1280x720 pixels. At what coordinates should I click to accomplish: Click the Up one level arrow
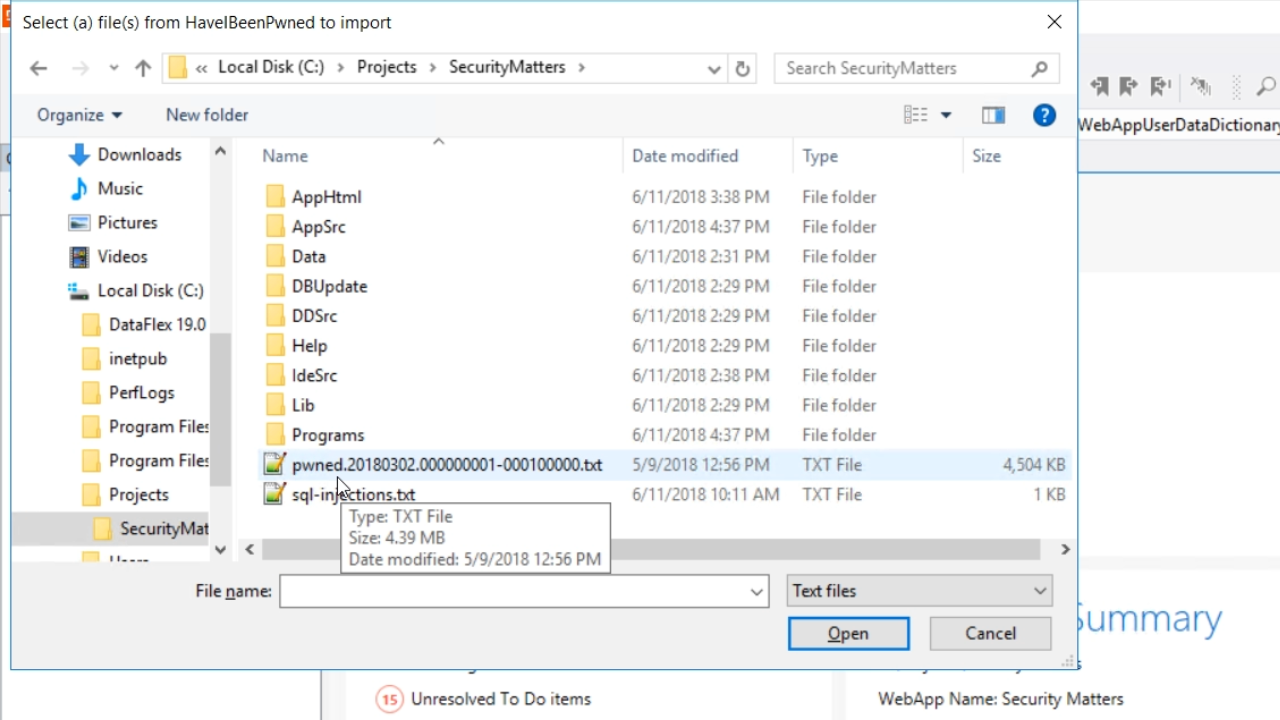point(143,68)
